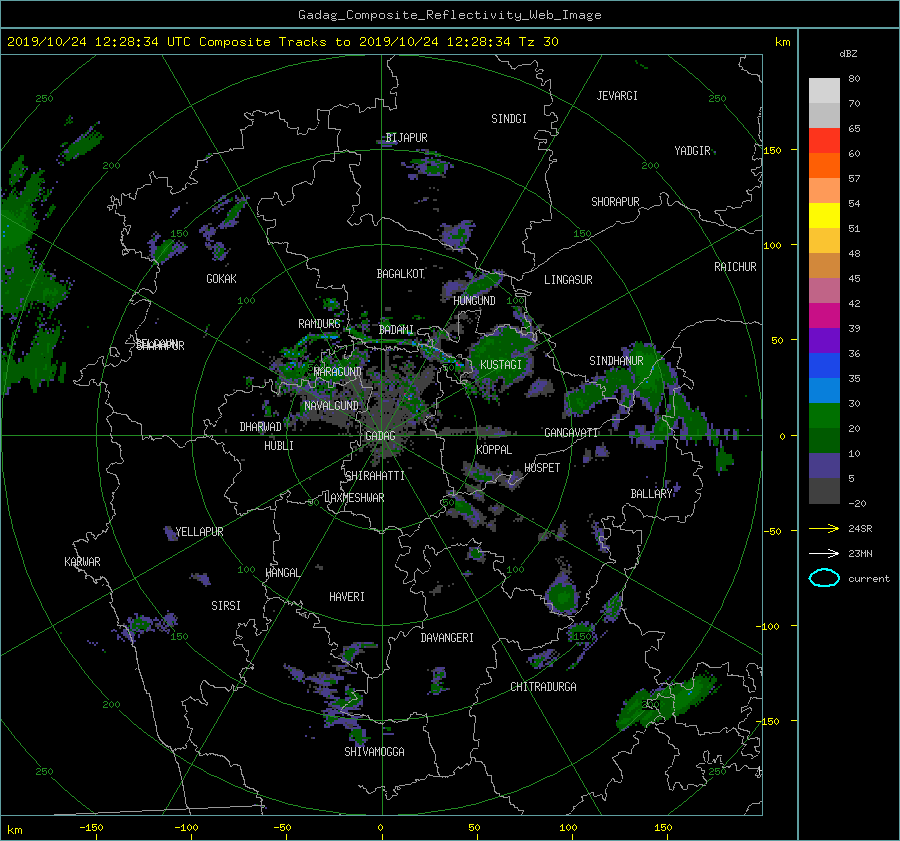Click the GANGAVATI city label
Viewport: 900px width, 841px height.
(572, 433)
